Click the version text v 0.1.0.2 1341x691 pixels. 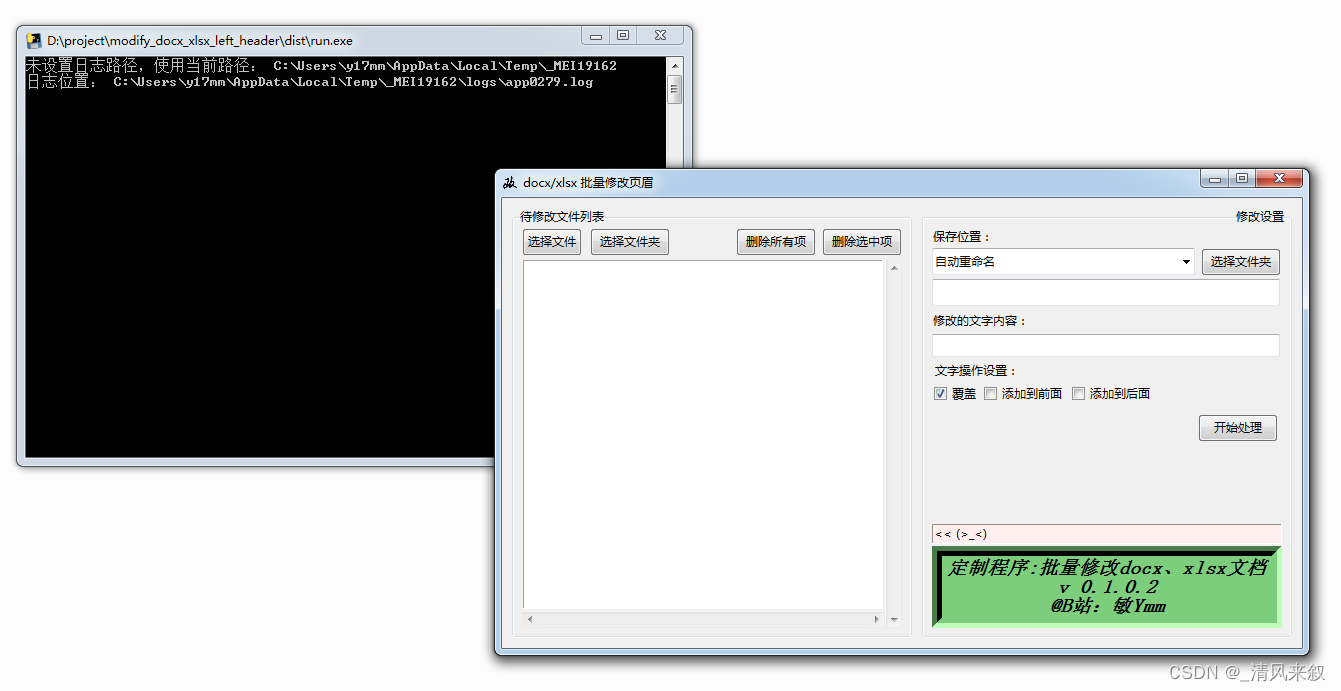click(x=1108, y=587)
